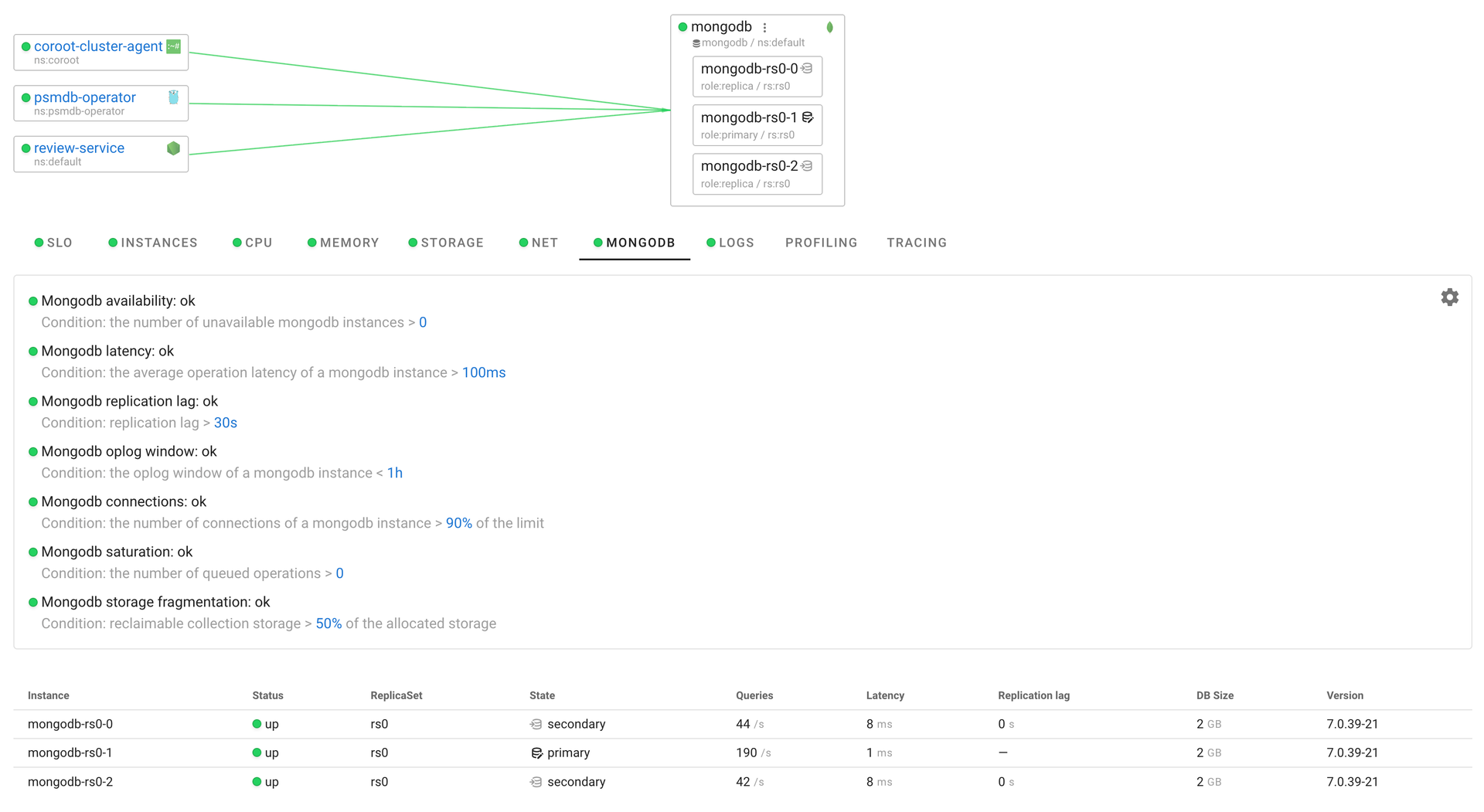Screen dimensions: 1484x812
Task: Click the Latency column header
Action: (x=885, y=695)
